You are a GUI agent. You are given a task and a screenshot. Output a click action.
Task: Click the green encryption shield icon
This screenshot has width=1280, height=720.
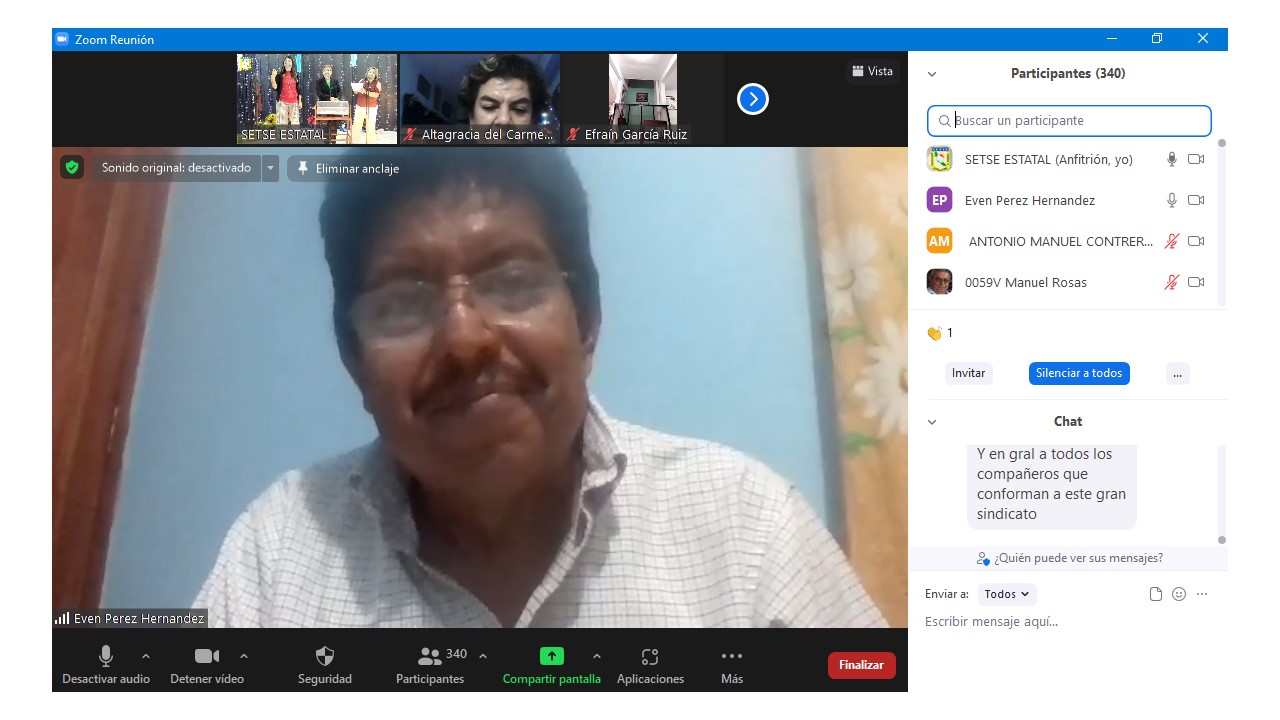click(x=71, y=168)
